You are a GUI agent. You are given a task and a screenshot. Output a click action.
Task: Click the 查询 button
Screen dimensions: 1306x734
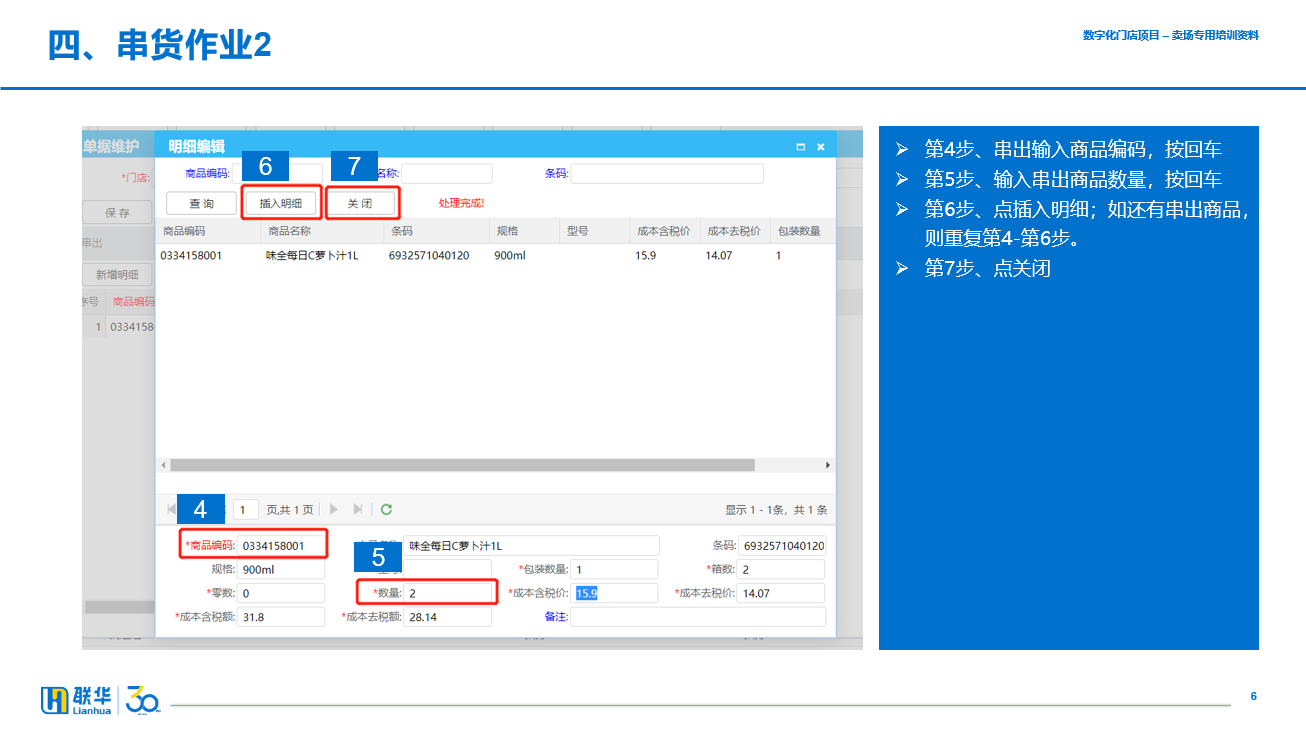pos(202,203)
